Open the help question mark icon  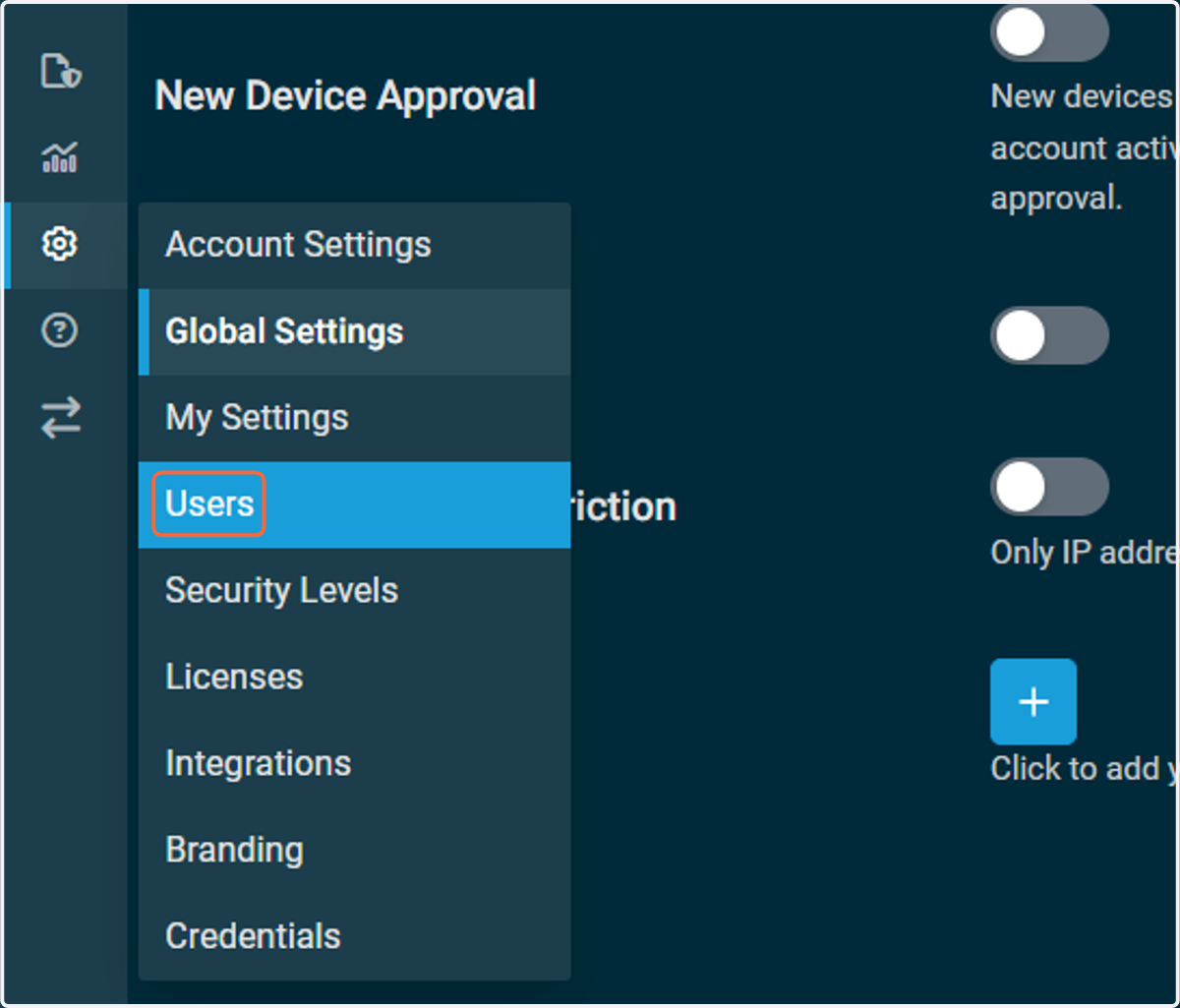[60, 330]
